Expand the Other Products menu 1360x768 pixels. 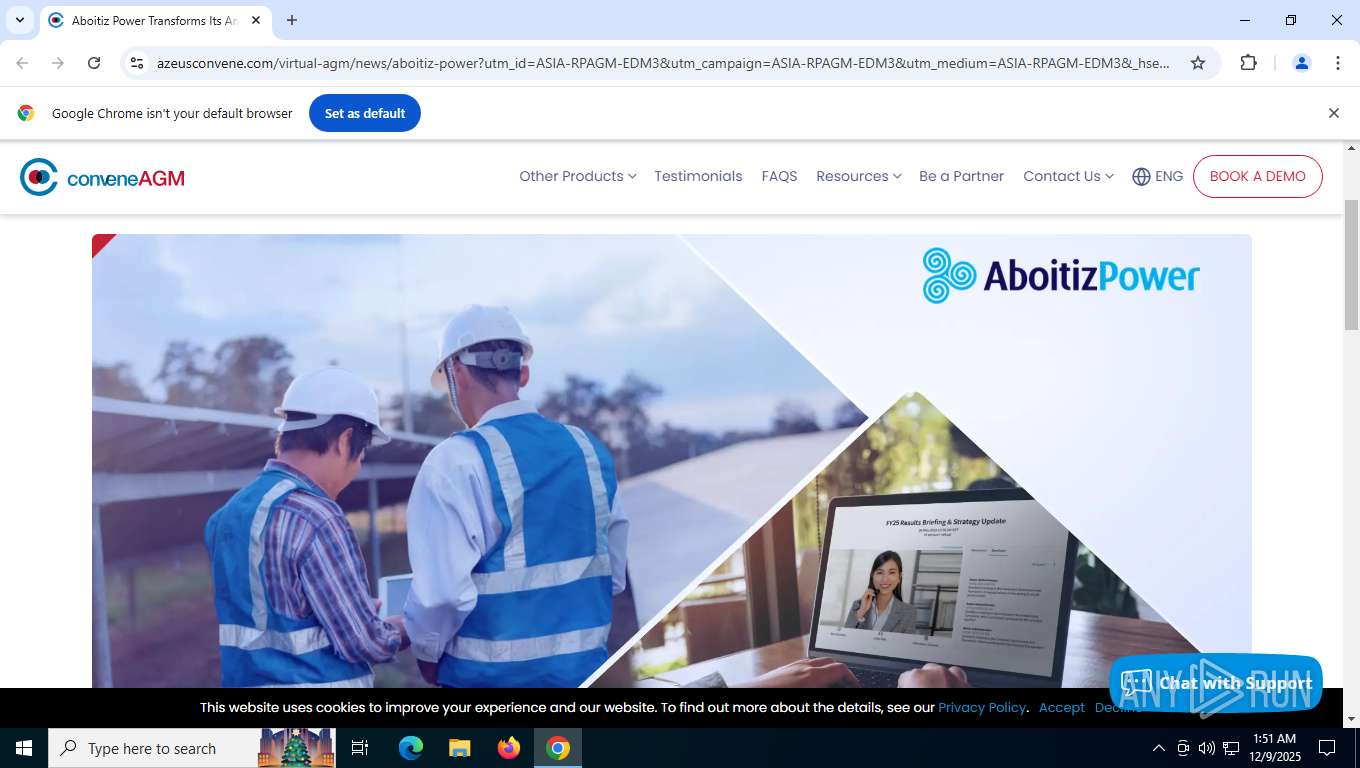click(x=577, y=176)
